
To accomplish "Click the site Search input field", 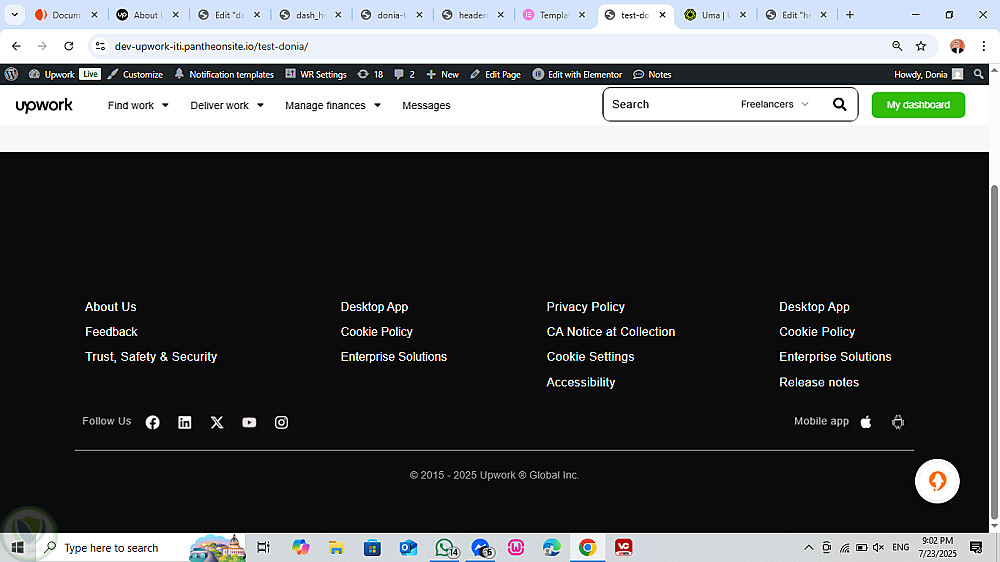I will click(x=670, y=104).
